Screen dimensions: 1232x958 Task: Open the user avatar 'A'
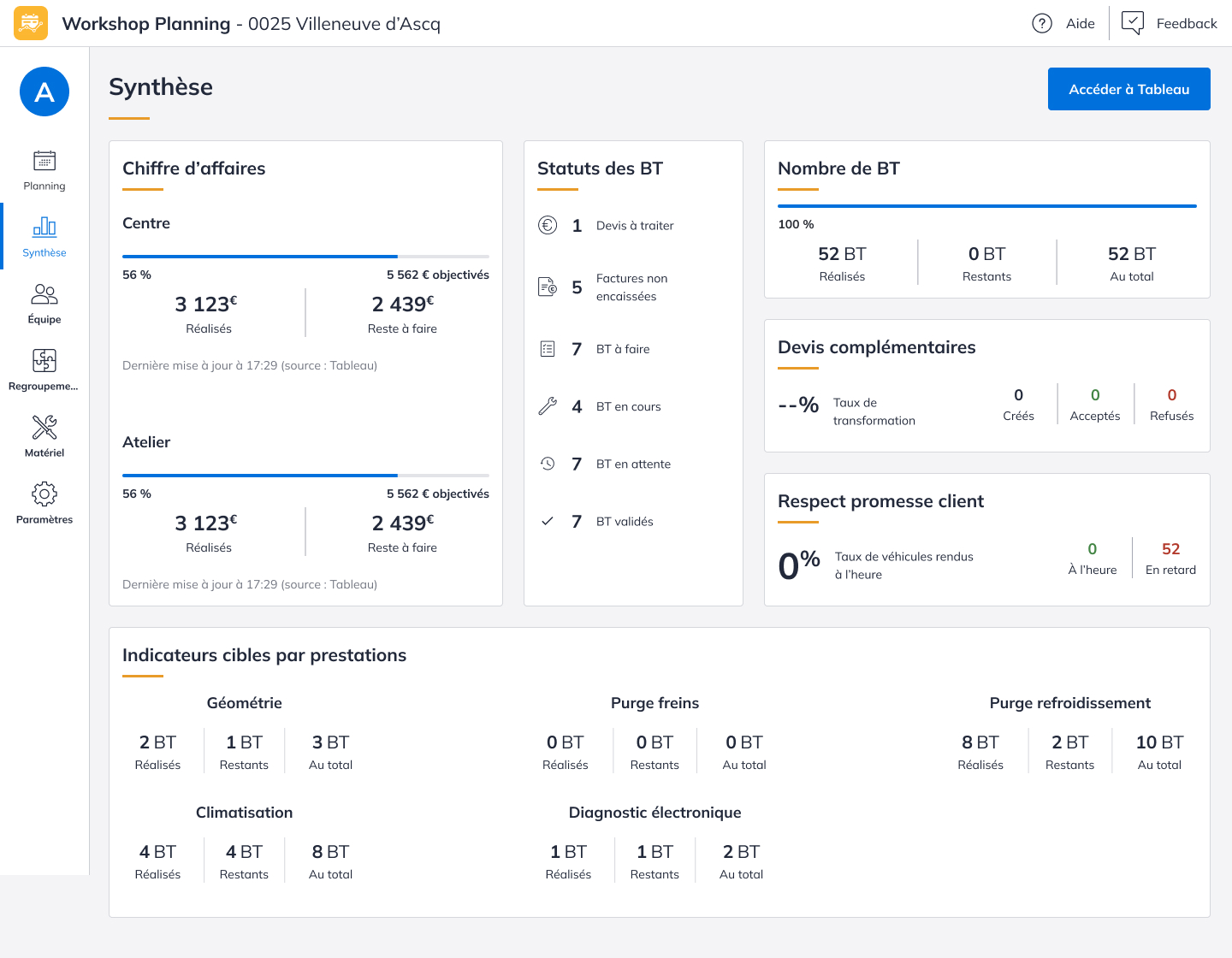[44, 92]
